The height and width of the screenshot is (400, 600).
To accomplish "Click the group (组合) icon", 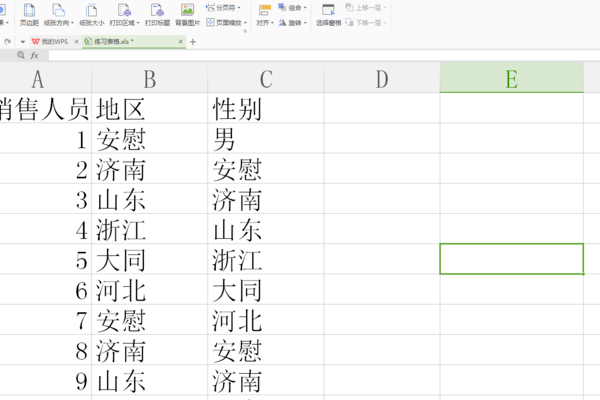I will 282,7.
